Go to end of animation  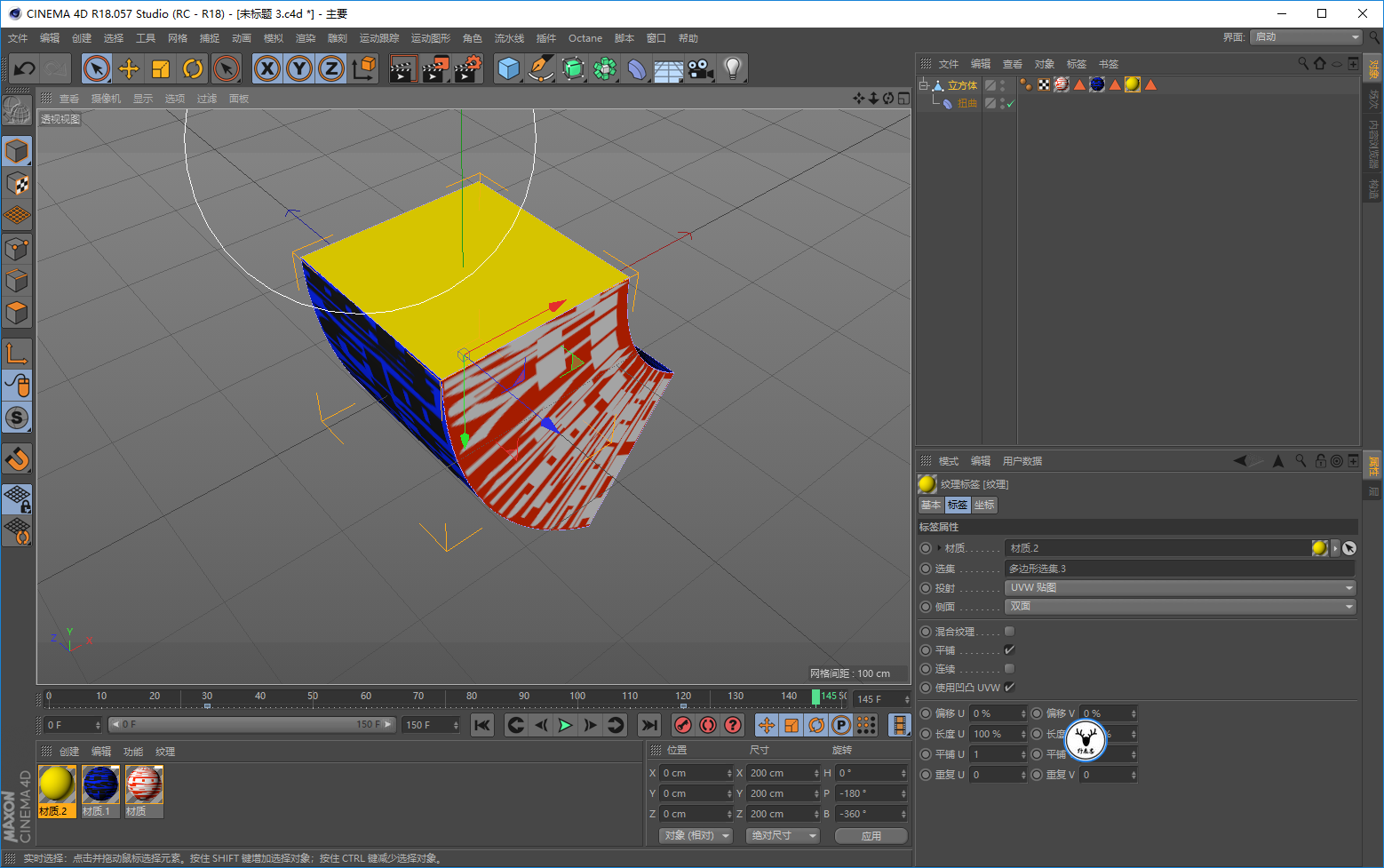point(649,725)
